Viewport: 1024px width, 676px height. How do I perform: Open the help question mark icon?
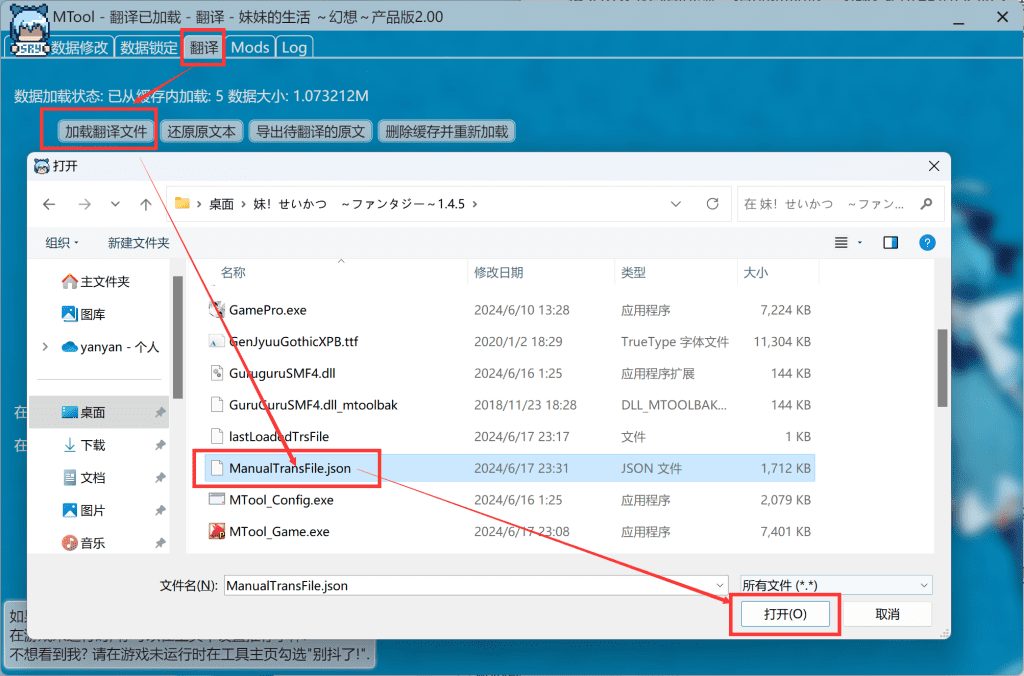[927, 242]
